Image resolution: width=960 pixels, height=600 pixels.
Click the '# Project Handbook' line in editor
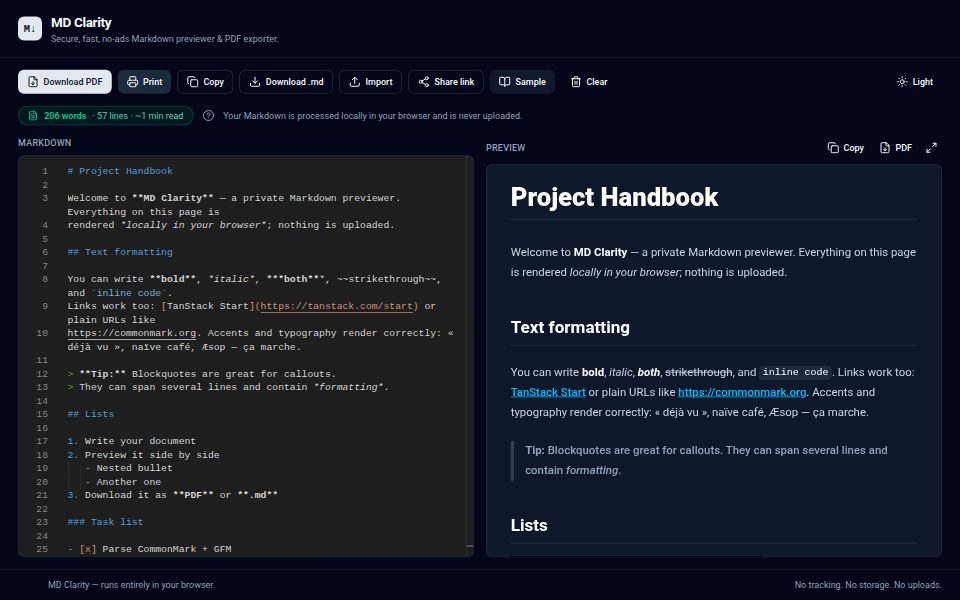tap(120, 171)
